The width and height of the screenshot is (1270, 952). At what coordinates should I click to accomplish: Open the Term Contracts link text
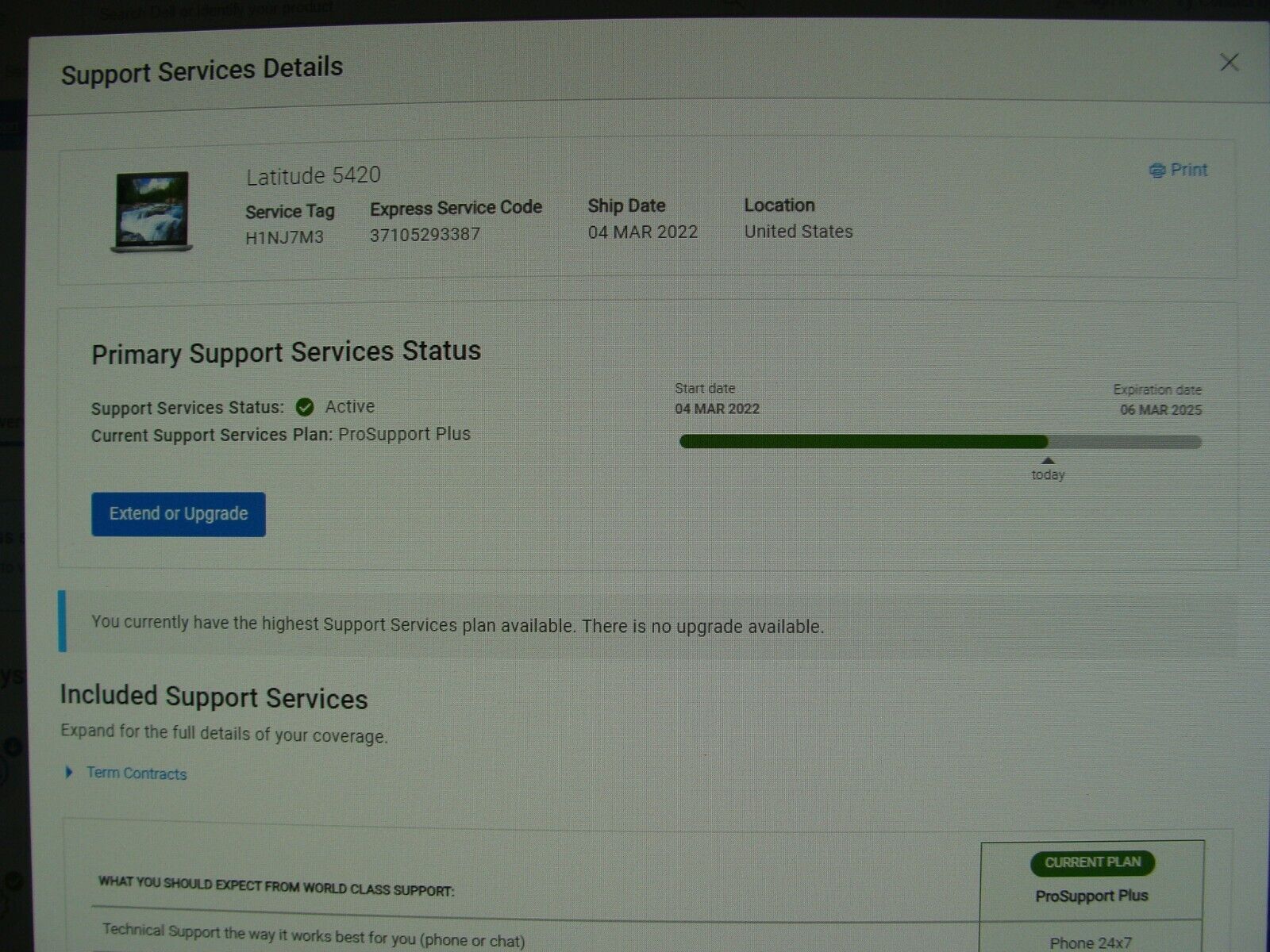pyautogui.click(x=137, y=773)
